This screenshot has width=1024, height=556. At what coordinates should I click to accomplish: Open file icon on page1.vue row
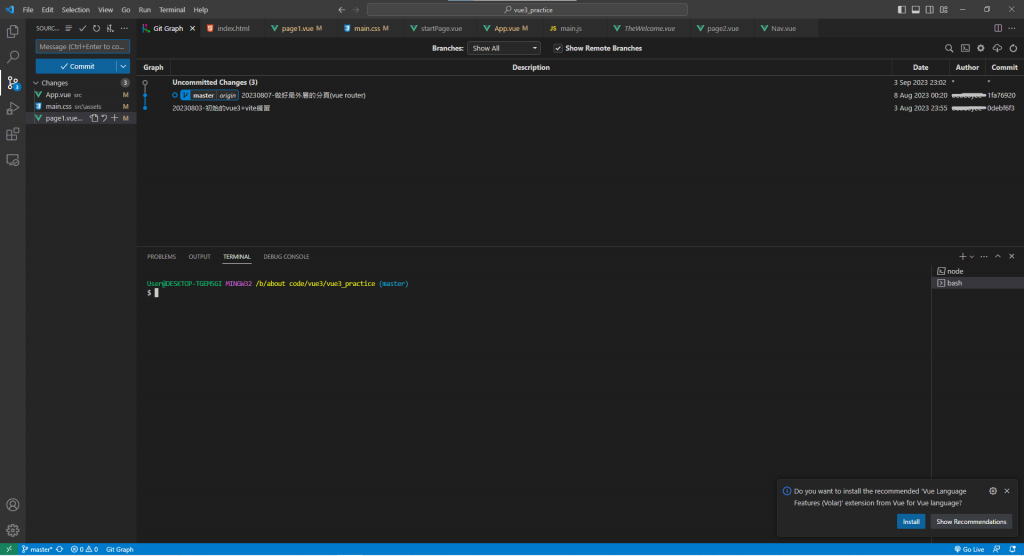point(94,118)
